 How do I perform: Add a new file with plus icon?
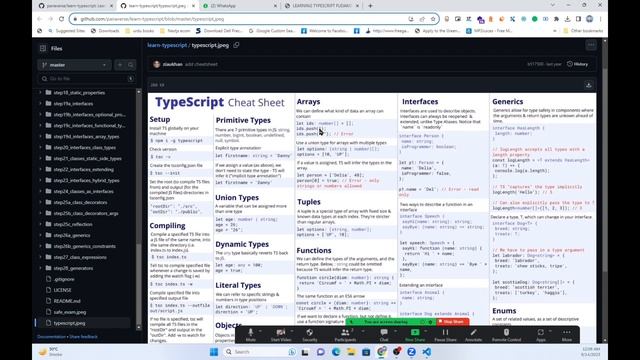(120, 65)
